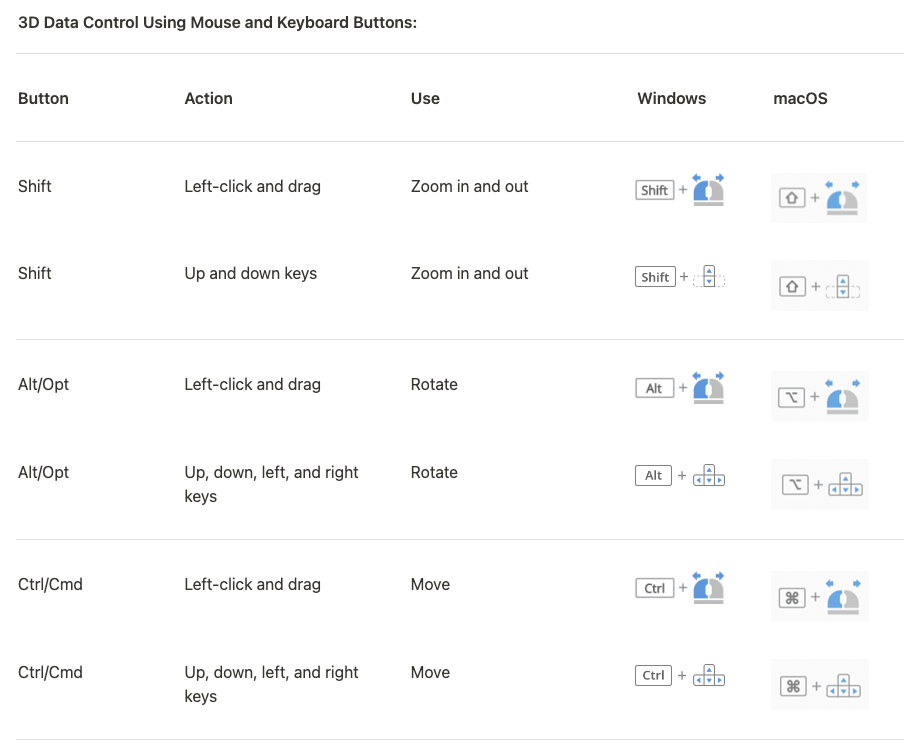The width and height of the screenshot is (904, 744).
Task: Click the Windows Shift key icon for mouse zoom
Action: click(654, 190)
